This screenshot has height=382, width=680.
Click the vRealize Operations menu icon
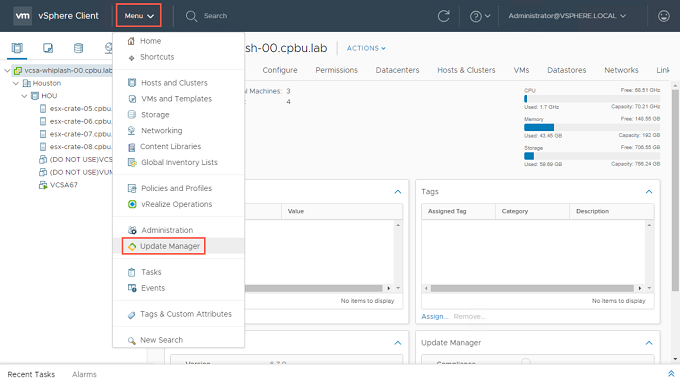[x=132, y=204]
